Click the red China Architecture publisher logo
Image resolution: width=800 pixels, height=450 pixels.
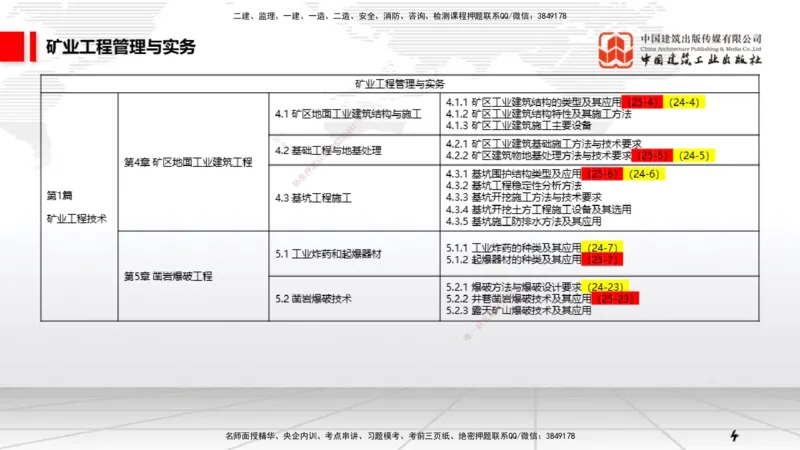coord(616,49)
